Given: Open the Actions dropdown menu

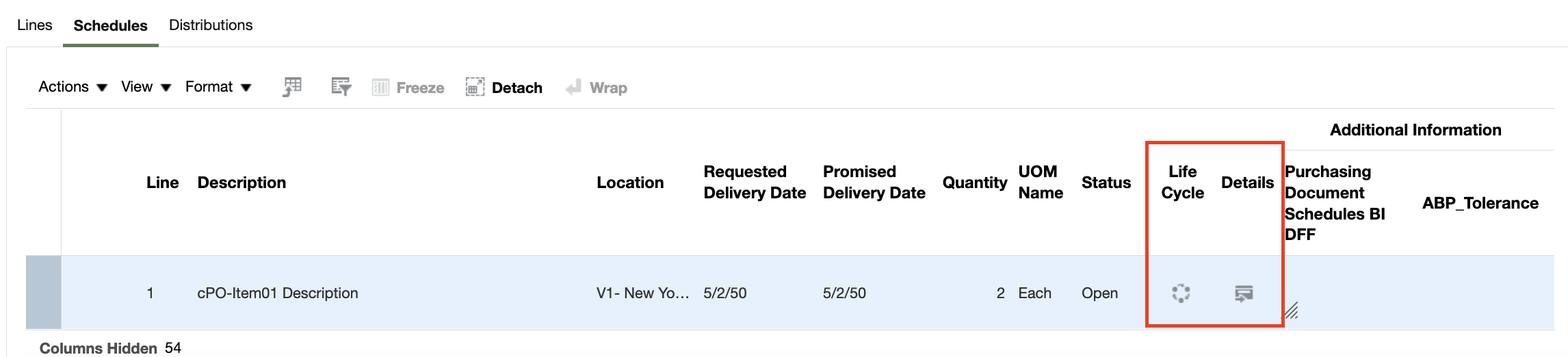Looking at the screenshot, I should pyautogui.click(x=73, y=87).
